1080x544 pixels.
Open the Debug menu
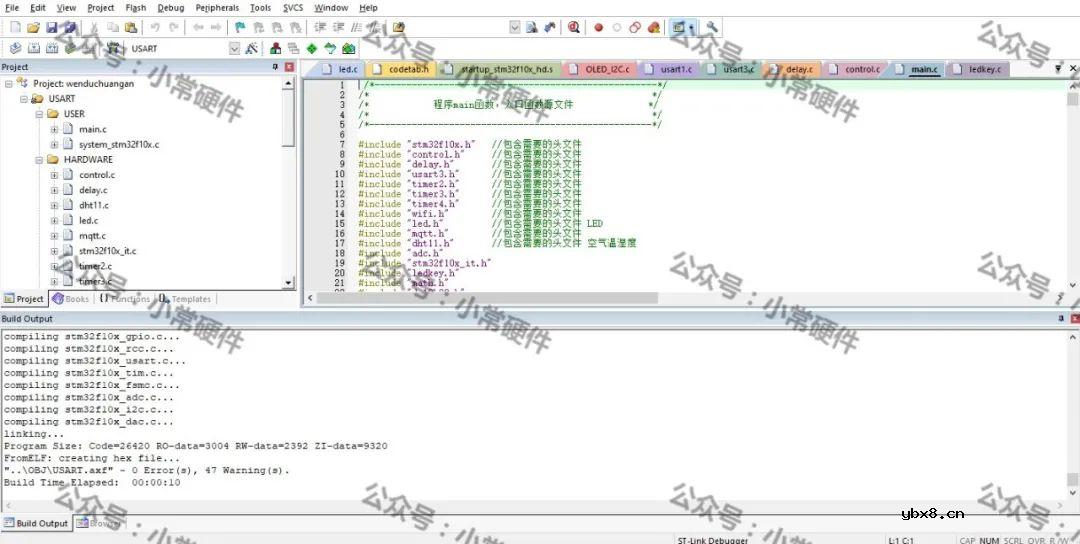click(171, 8)
